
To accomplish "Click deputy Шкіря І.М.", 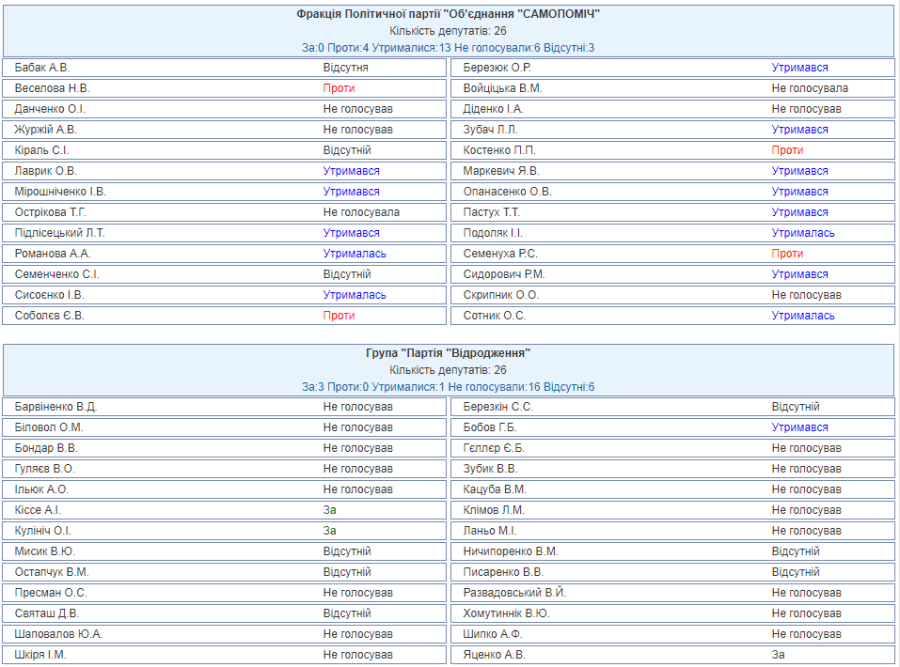I will [x=42, y=655].
